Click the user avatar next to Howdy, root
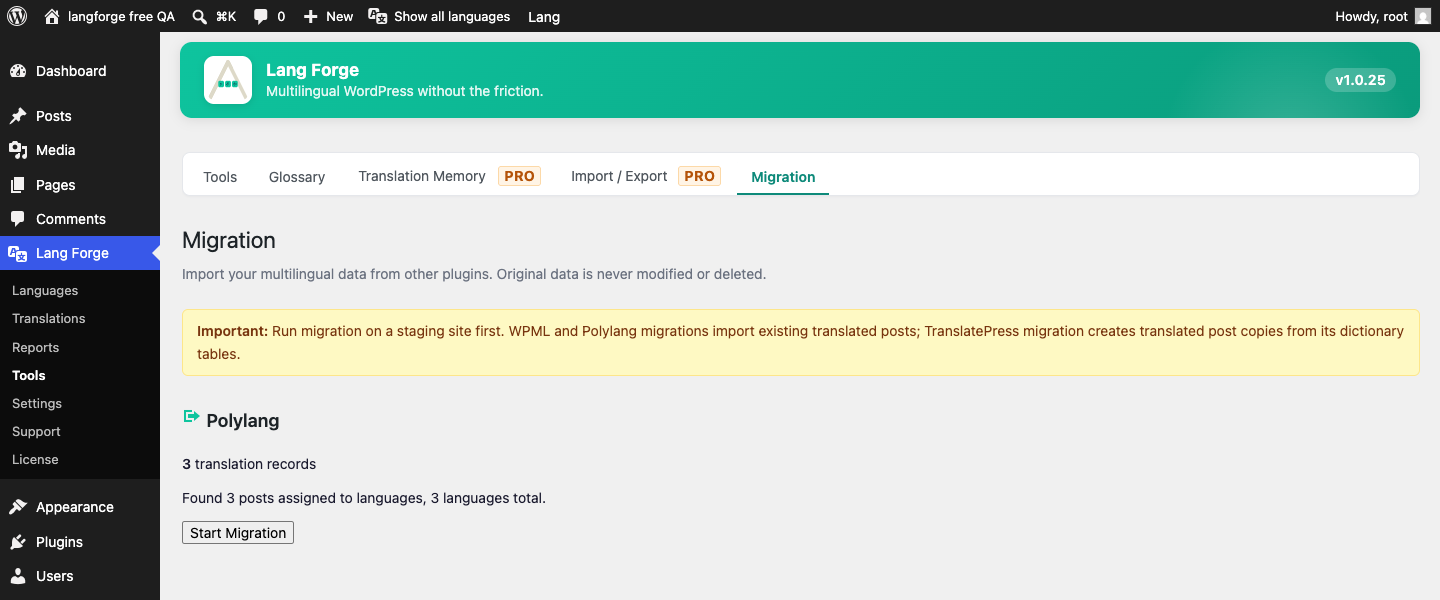1440x600 pixels. tap(1423, 16)
